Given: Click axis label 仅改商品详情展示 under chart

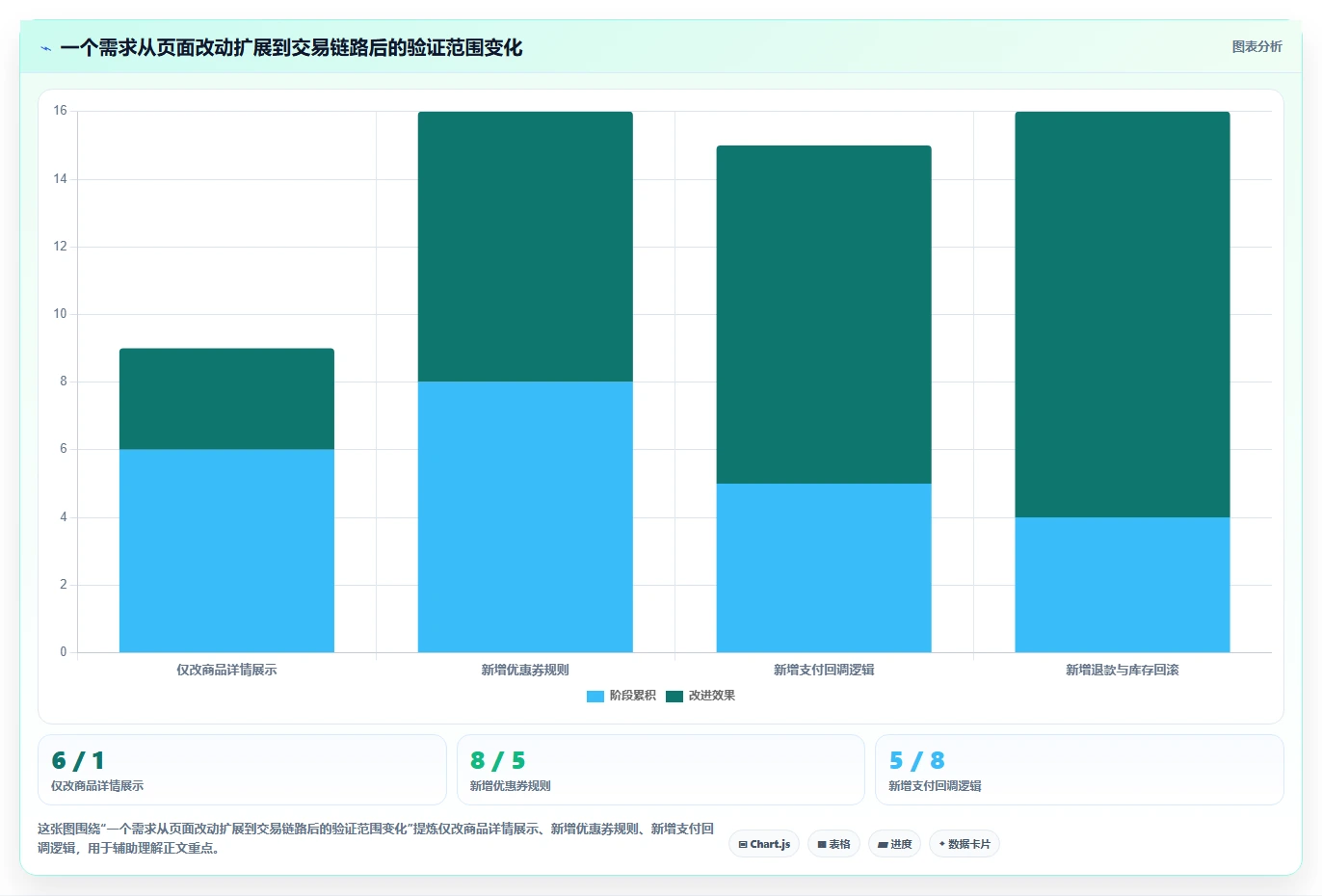Looking at the screenshot, I should click(226, 670).
